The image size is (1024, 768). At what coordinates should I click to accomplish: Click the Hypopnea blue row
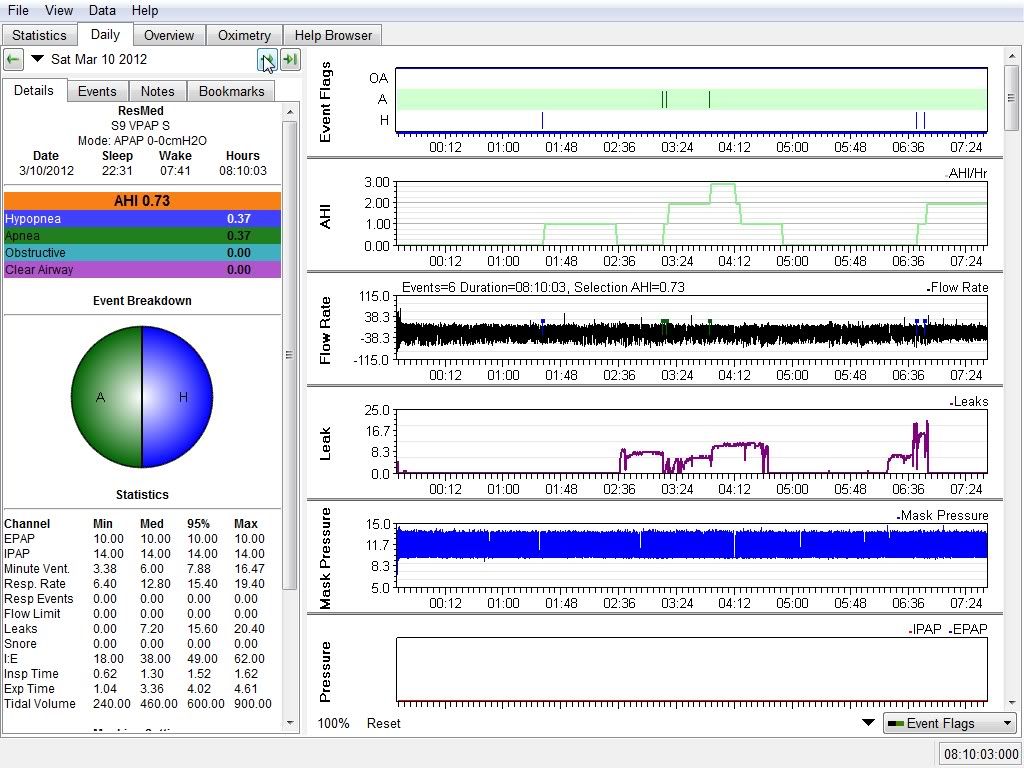tap(142, 218)
